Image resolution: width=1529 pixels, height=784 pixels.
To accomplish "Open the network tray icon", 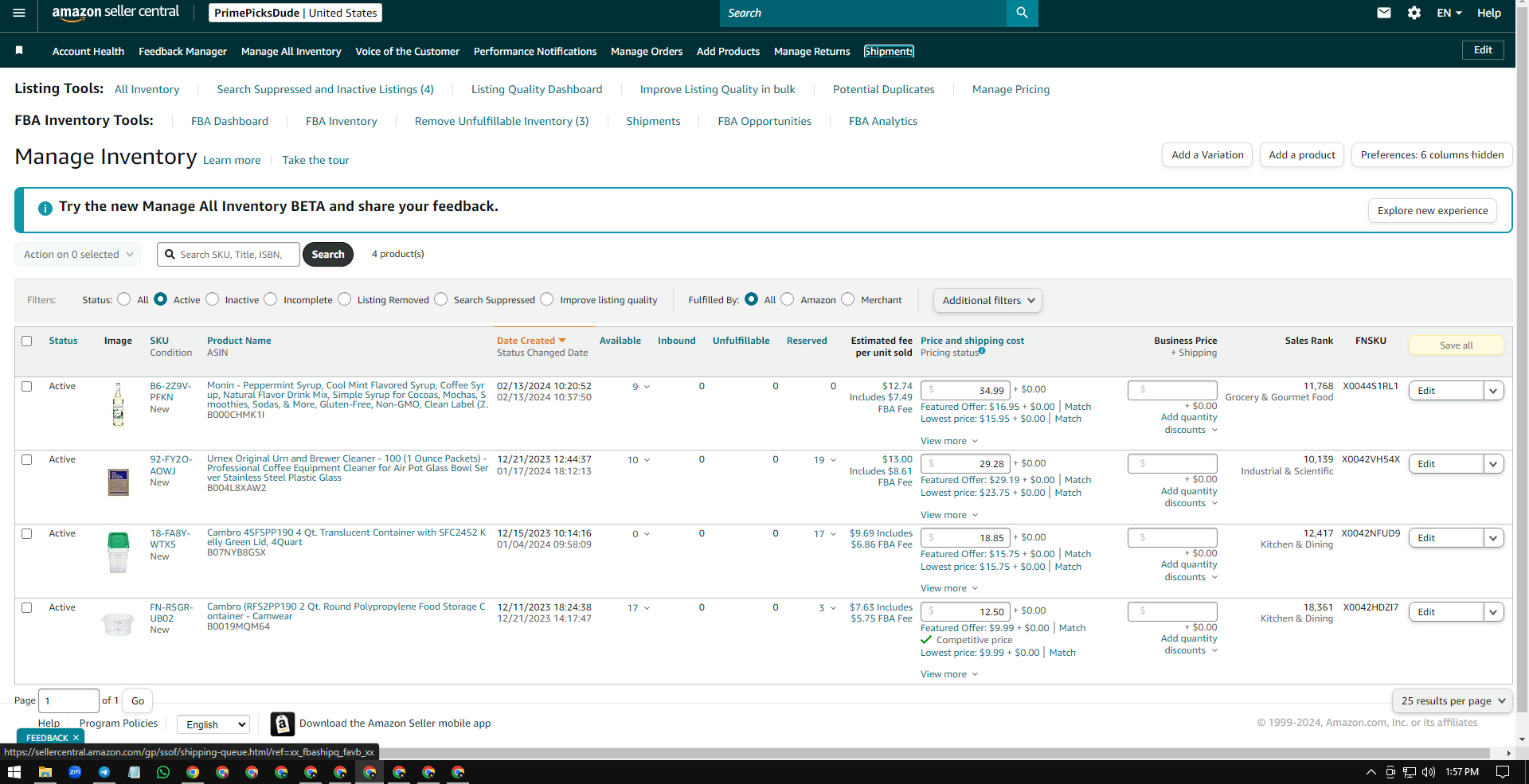I will click(1410, 772).
